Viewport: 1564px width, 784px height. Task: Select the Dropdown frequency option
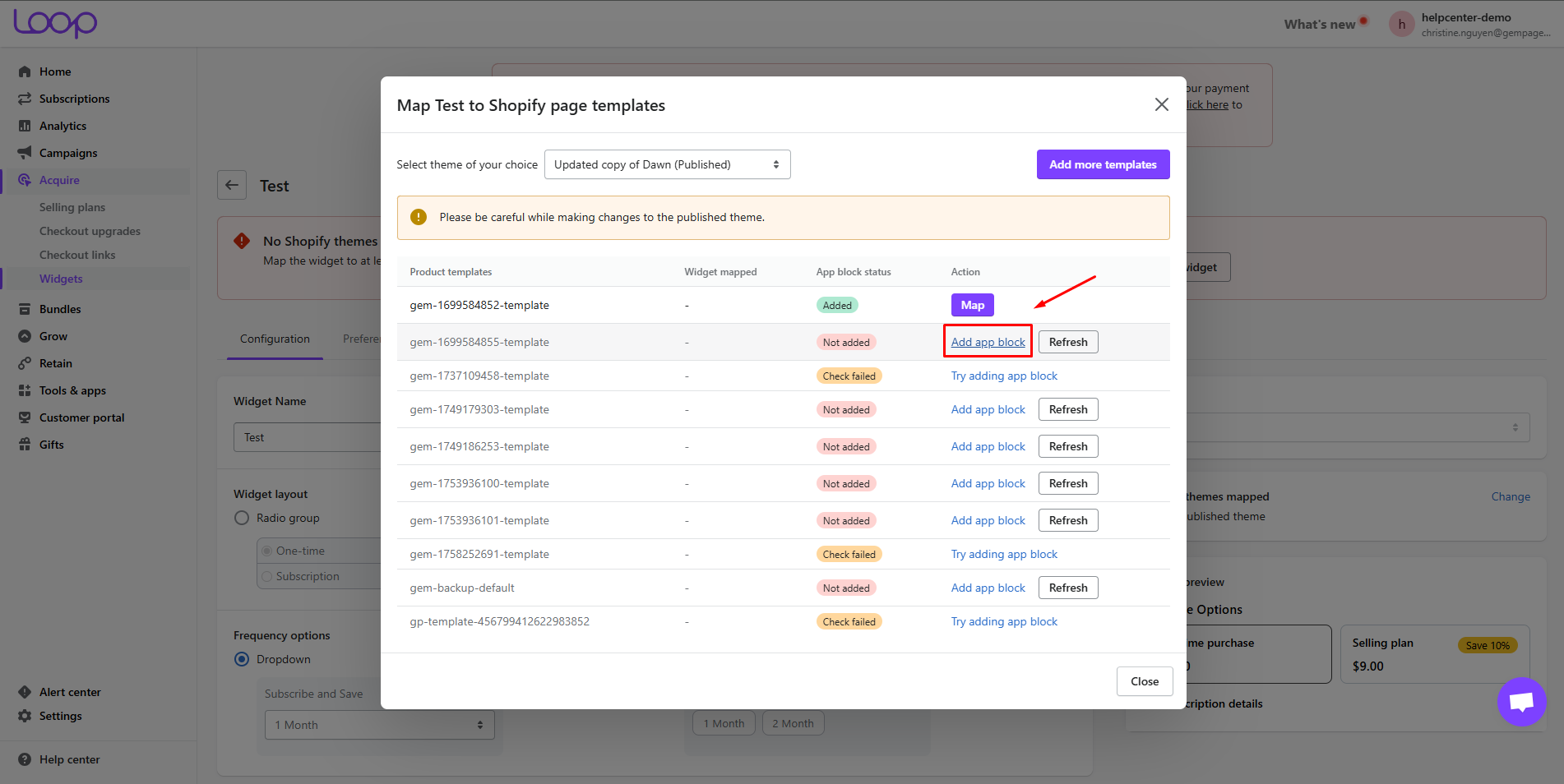(x=242, y=659)
